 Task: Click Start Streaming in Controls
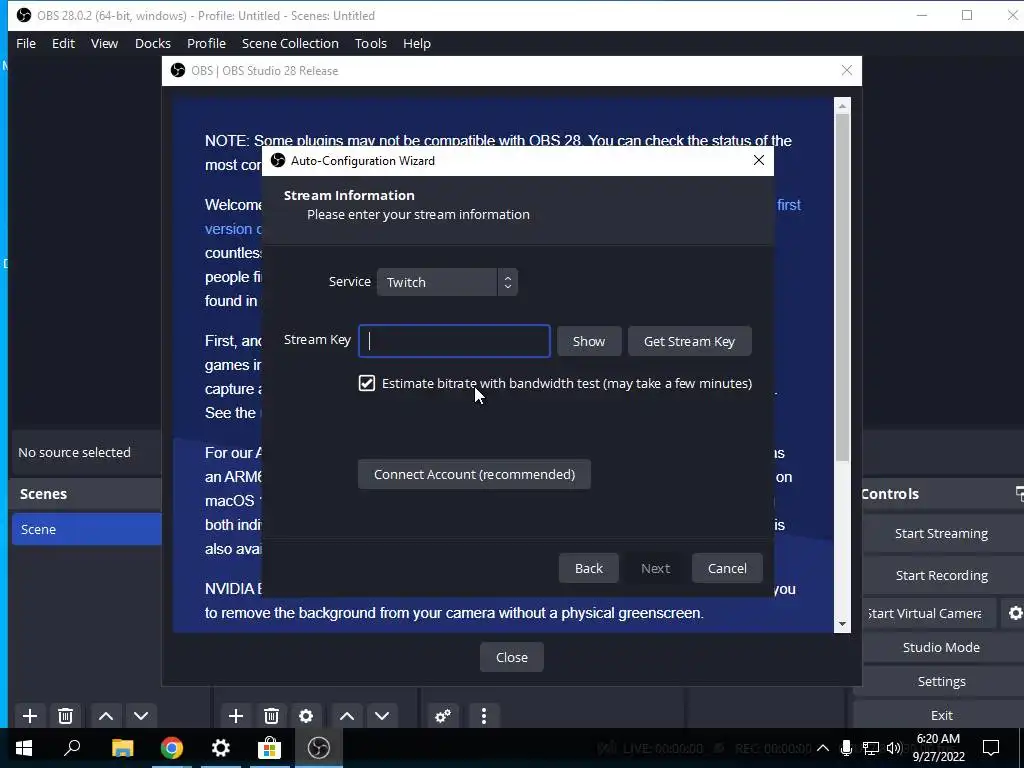pos(941,534)
